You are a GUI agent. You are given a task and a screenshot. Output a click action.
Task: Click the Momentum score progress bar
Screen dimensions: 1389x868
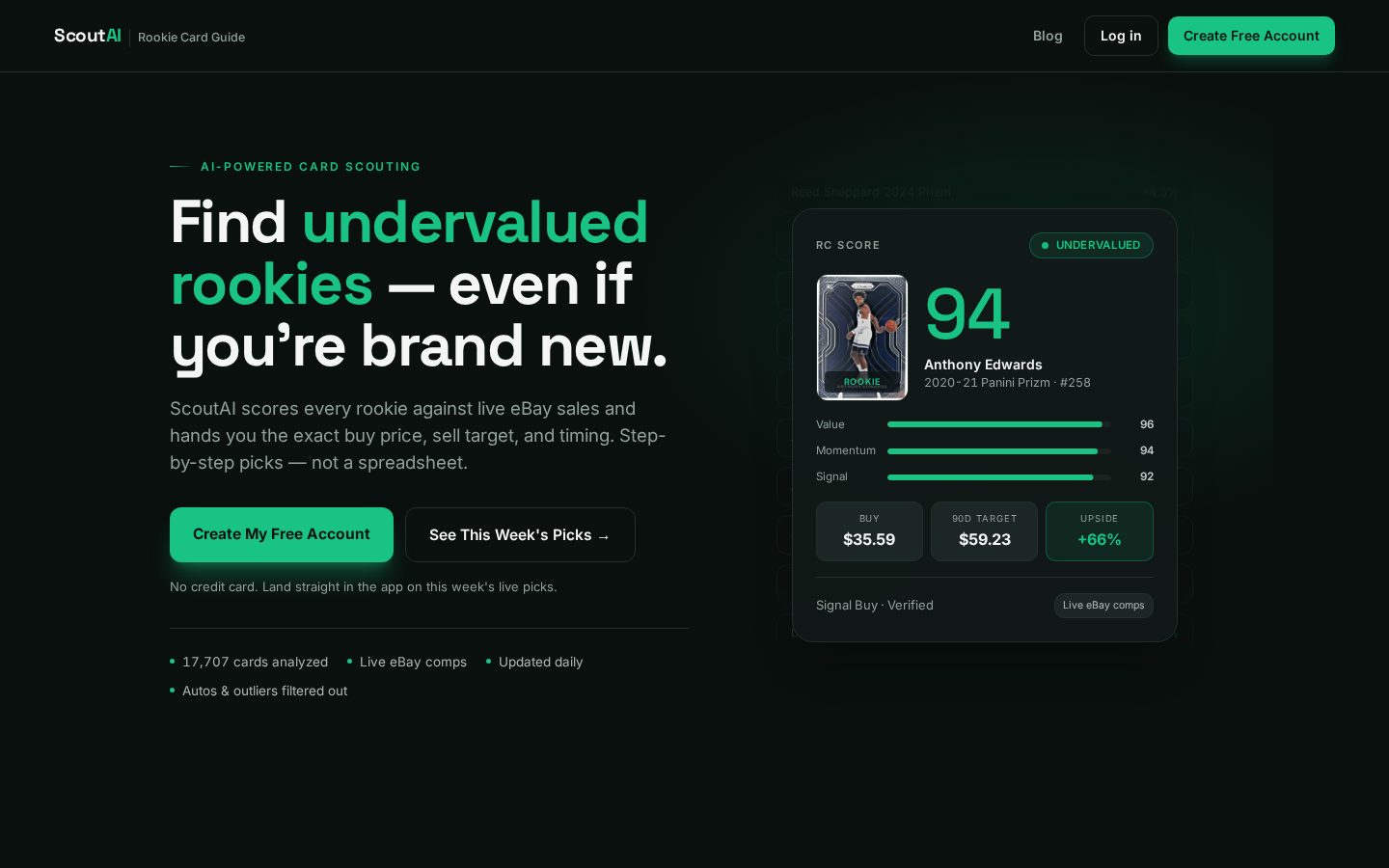coord(999,450)
